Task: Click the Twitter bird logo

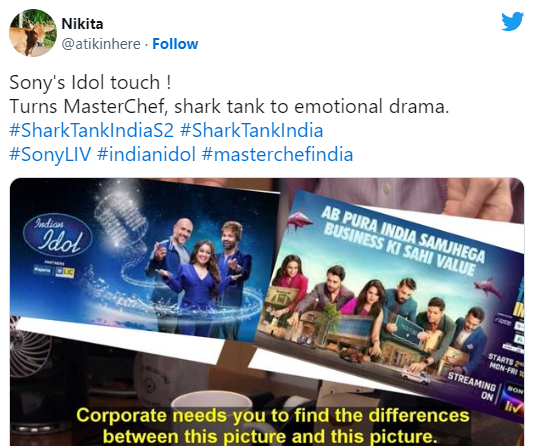Action: (x=512, y=22)
